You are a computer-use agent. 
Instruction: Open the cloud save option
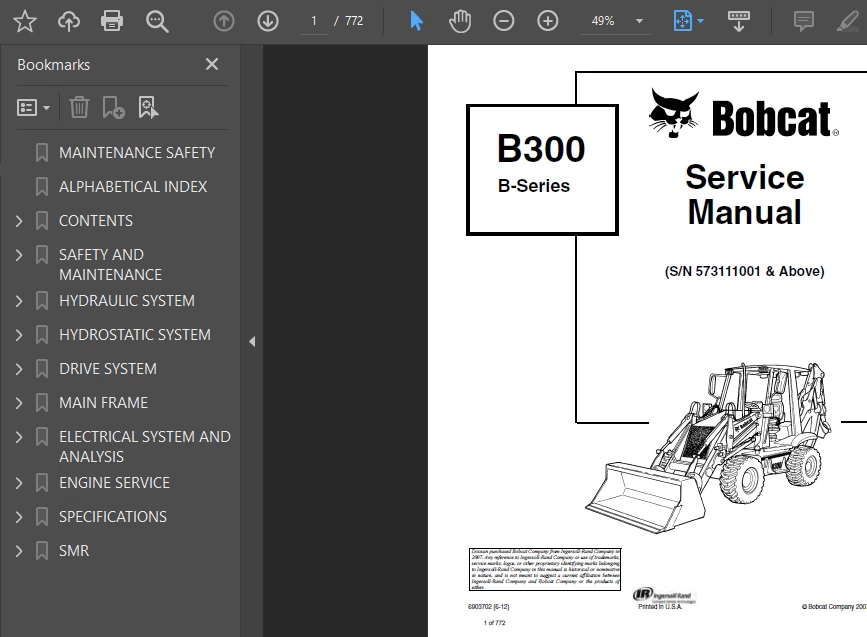(67, 20)
